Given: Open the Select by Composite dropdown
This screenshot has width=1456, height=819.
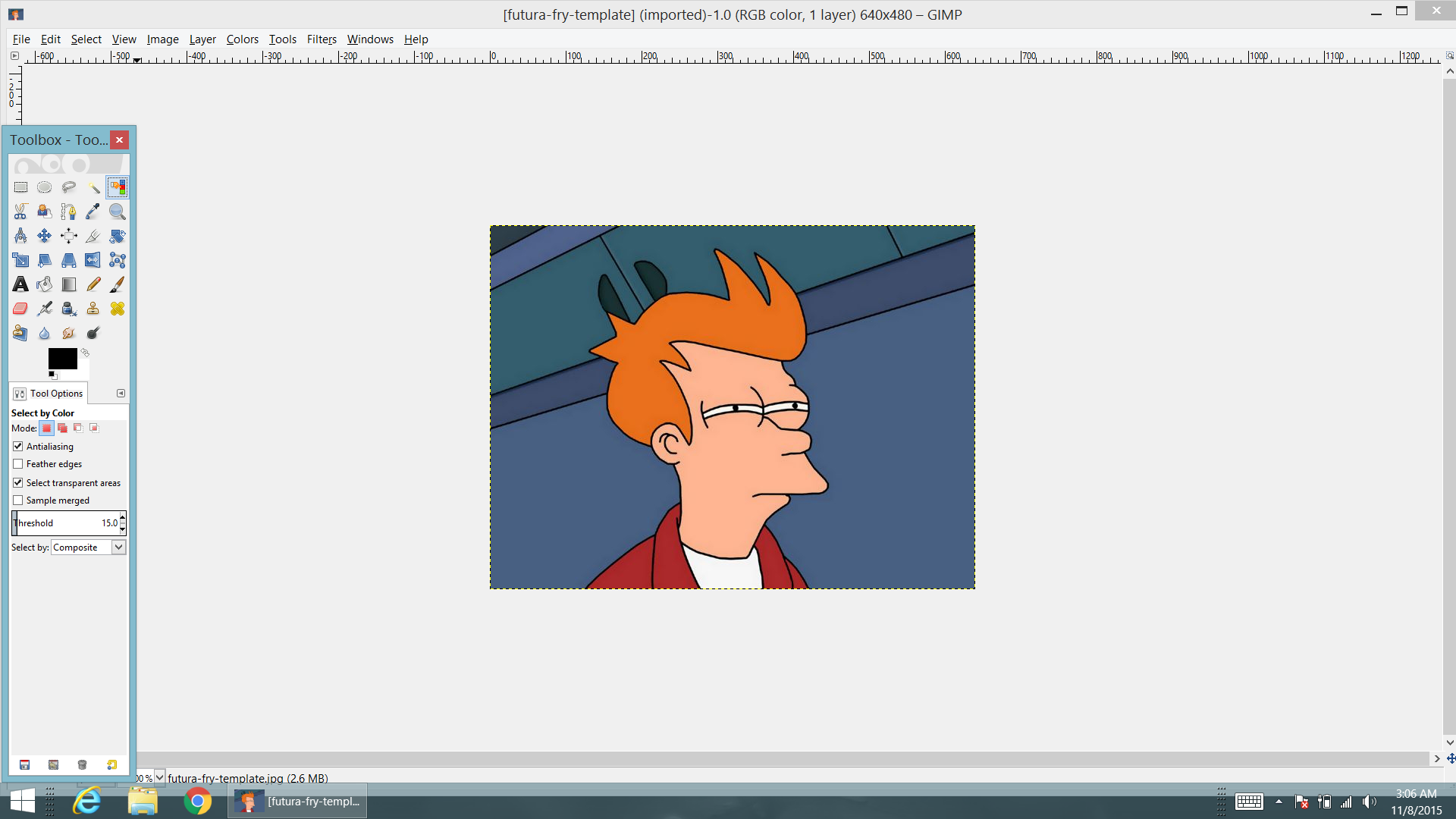Looking at the screenshot, I should point(88,548).
